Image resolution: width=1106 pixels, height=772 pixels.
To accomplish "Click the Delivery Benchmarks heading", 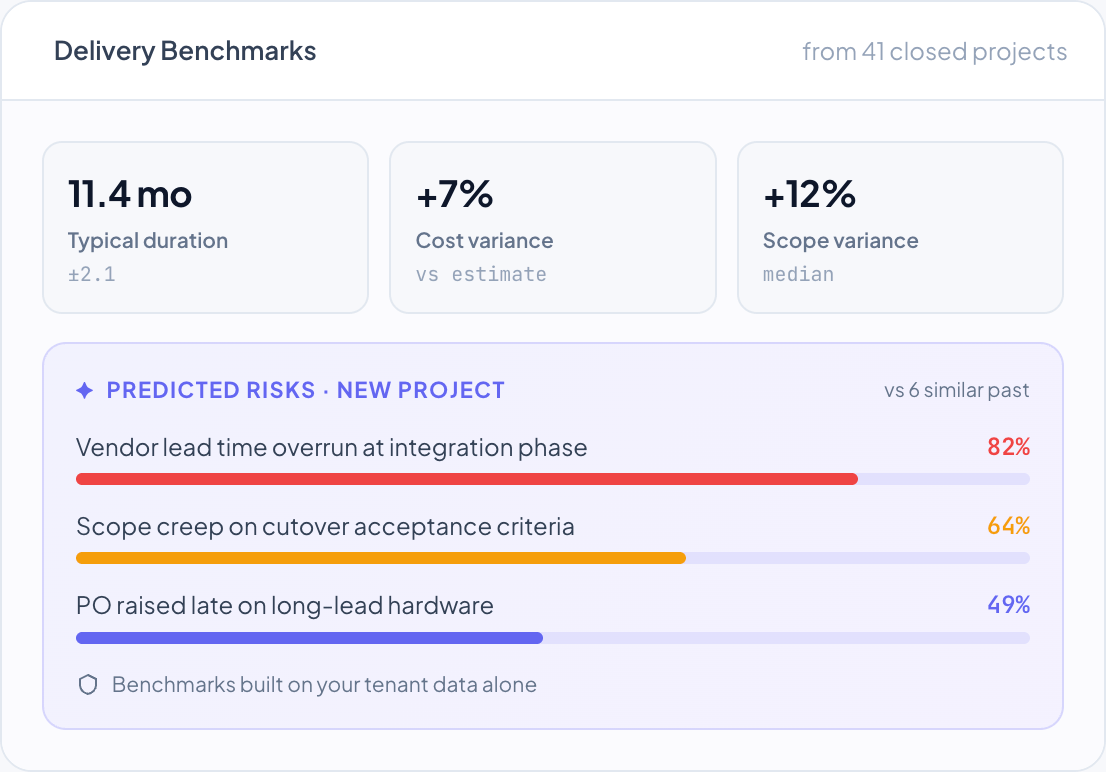I will pos(185,51).
